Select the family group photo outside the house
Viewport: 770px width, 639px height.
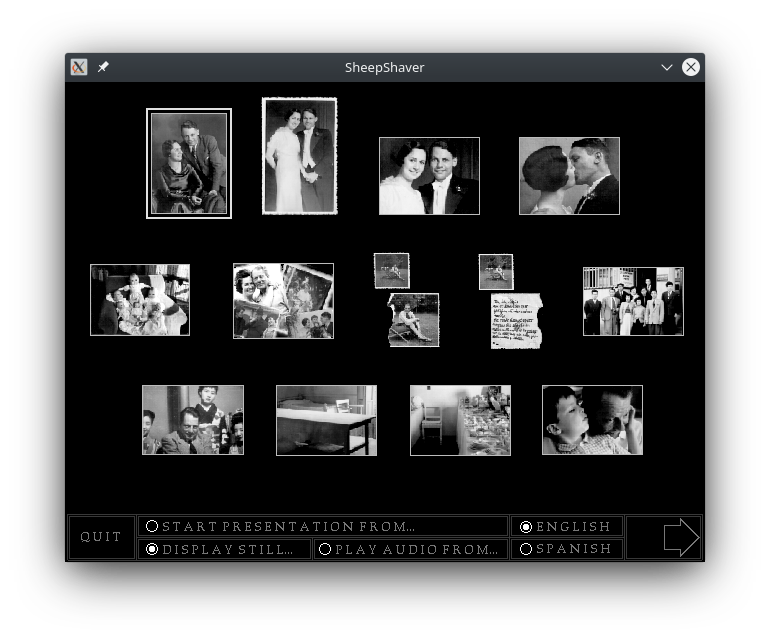click(x=633, y=301)
